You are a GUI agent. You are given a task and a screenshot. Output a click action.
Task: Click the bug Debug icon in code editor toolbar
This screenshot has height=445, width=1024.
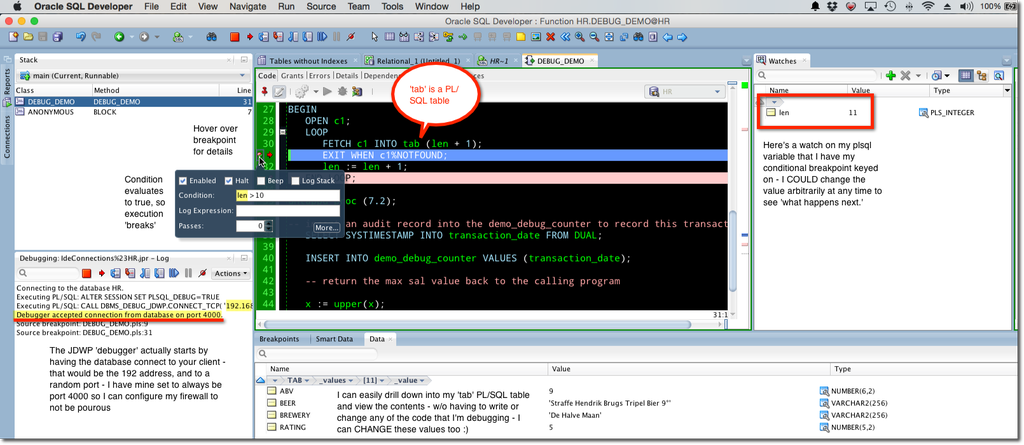click(343, 91)
